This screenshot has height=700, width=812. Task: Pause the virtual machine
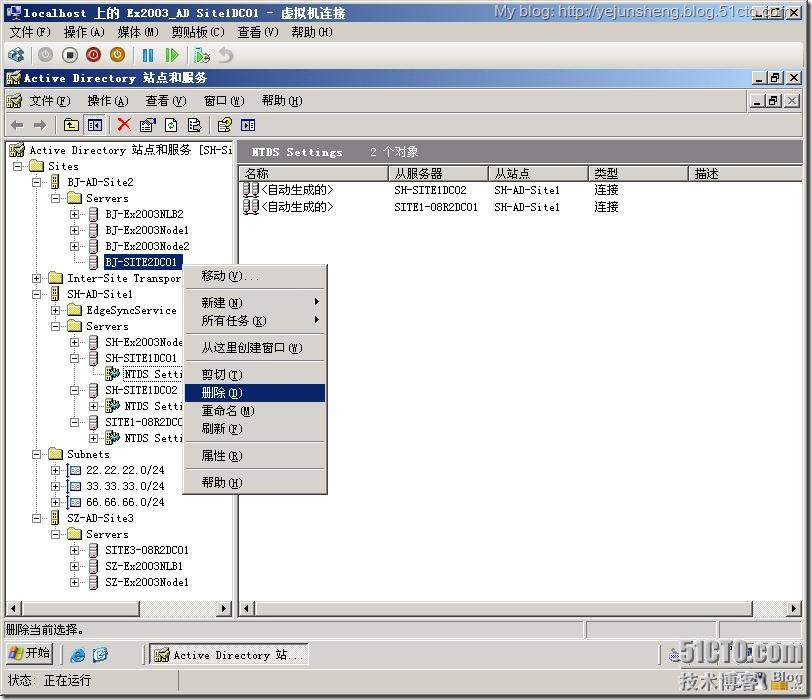tap(148, 55)
